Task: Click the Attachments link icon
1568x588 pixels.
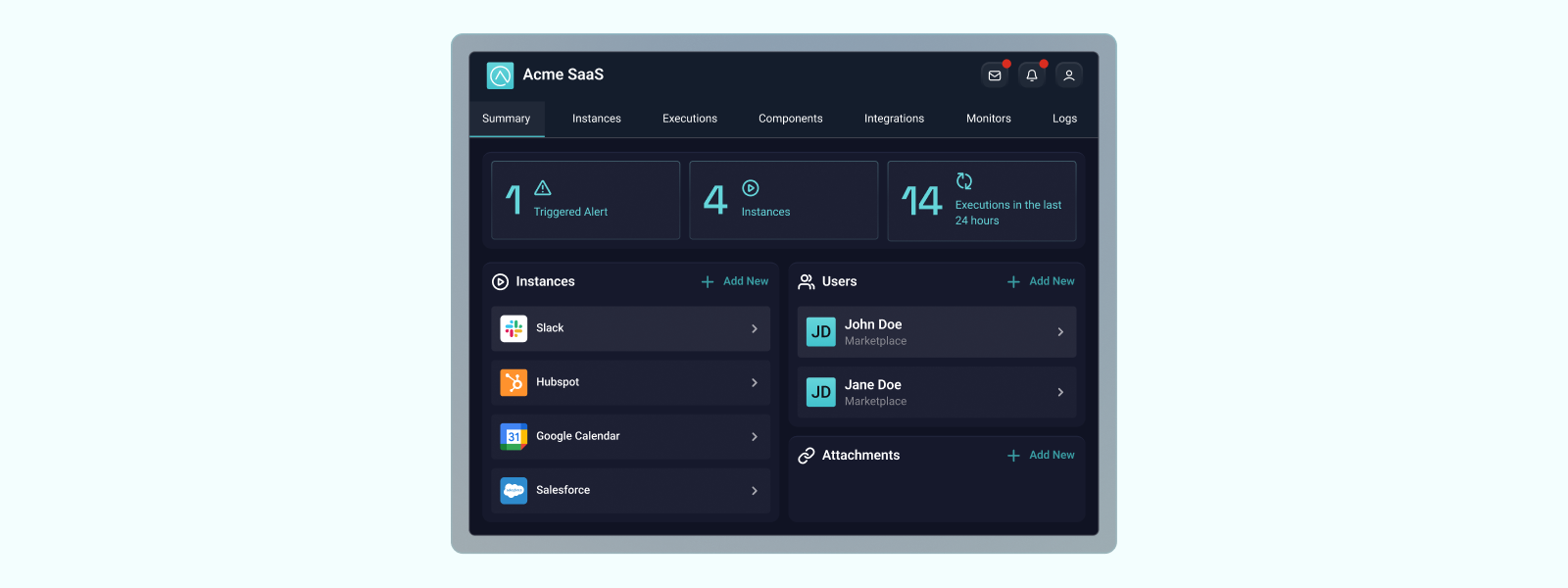Action: [807, 456]
